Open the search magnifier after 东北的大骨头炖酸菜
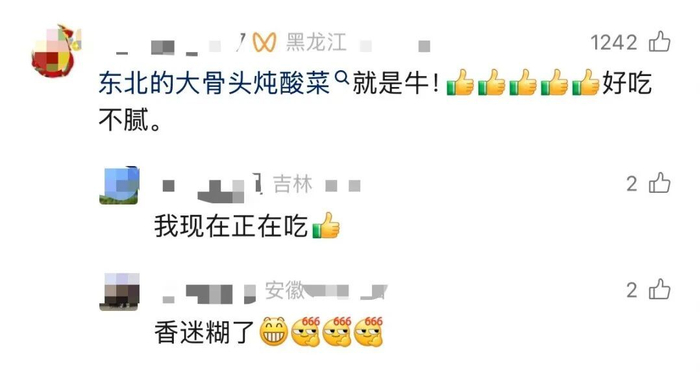 click(x=342, y=79)
